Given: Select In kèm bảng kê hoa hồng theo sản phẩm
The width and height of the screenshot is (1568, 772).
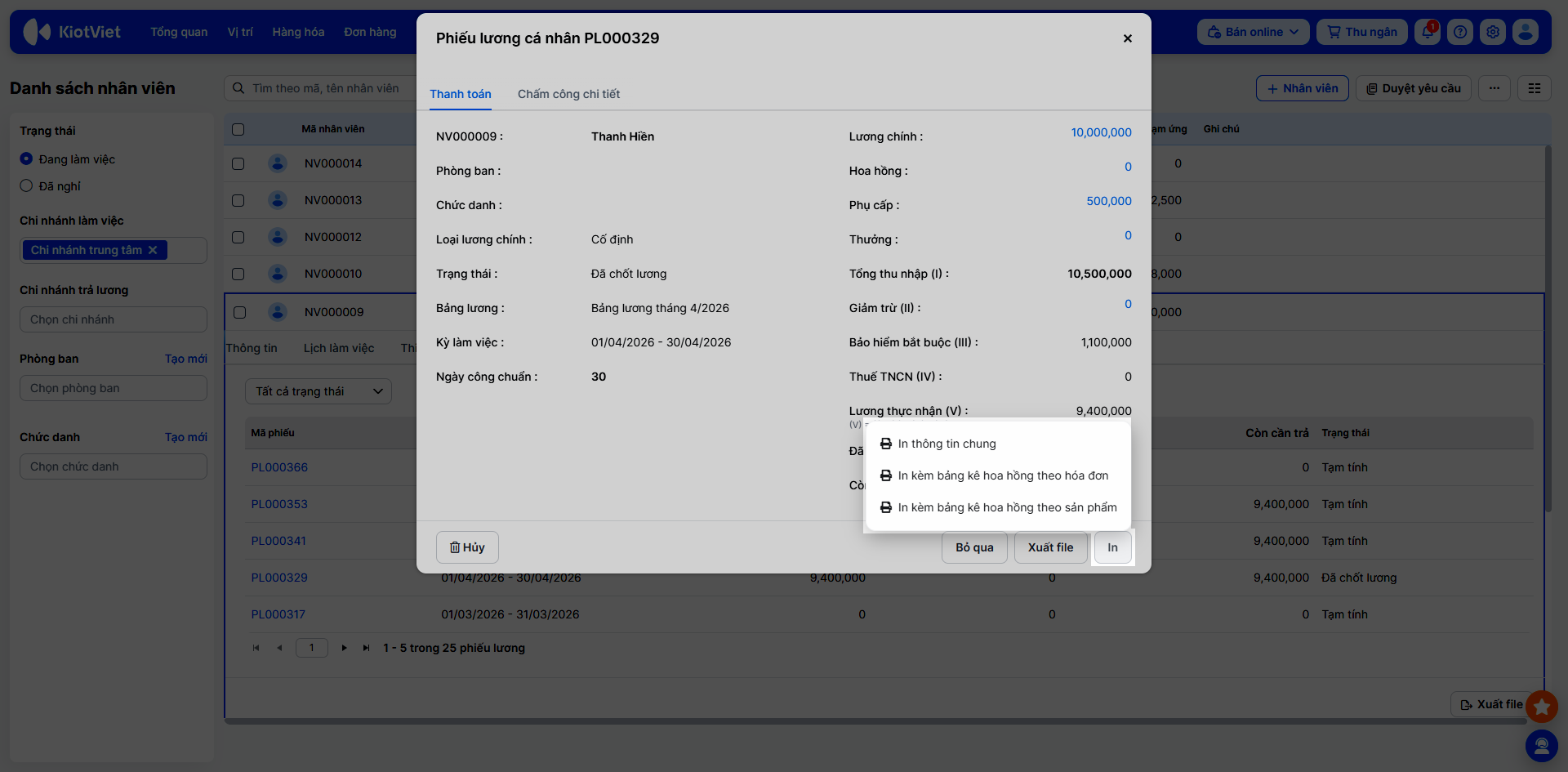Looking at the screenshot, I should click(x=998, y=507).
